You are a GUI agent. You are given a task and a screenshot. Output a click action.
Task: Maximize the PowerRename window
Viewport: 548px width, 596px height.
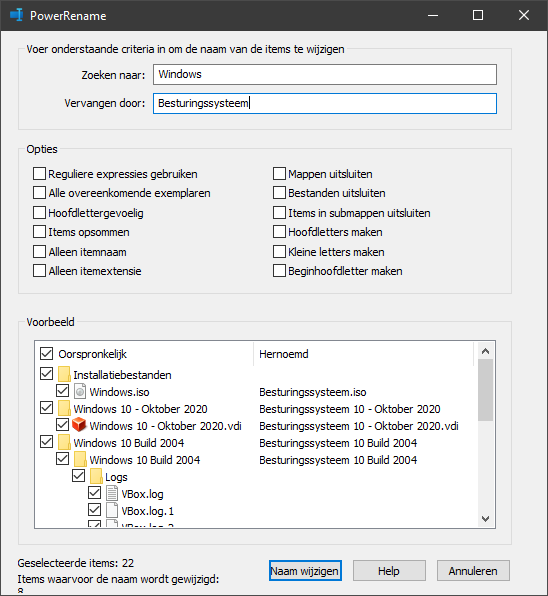click(478, 15)
